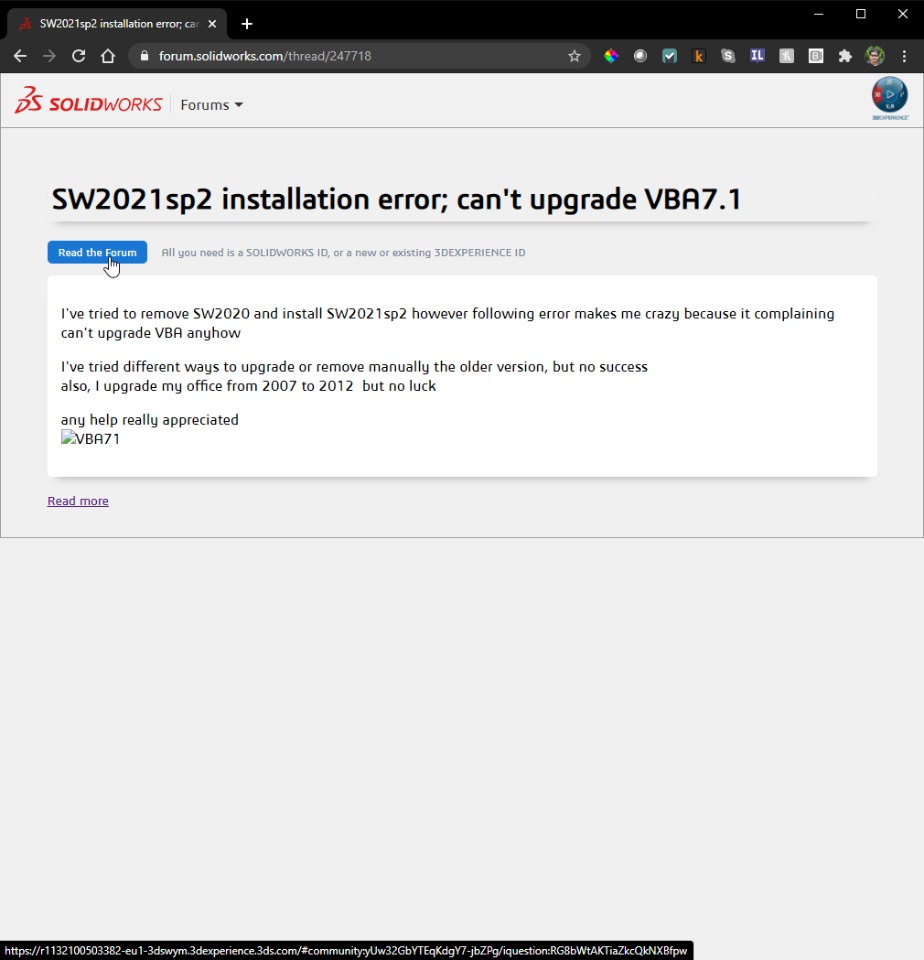Click the text 'any help really appreciated'
Image resolution: width=924 pixels, height=960 pixels.
tap(149, 420)
